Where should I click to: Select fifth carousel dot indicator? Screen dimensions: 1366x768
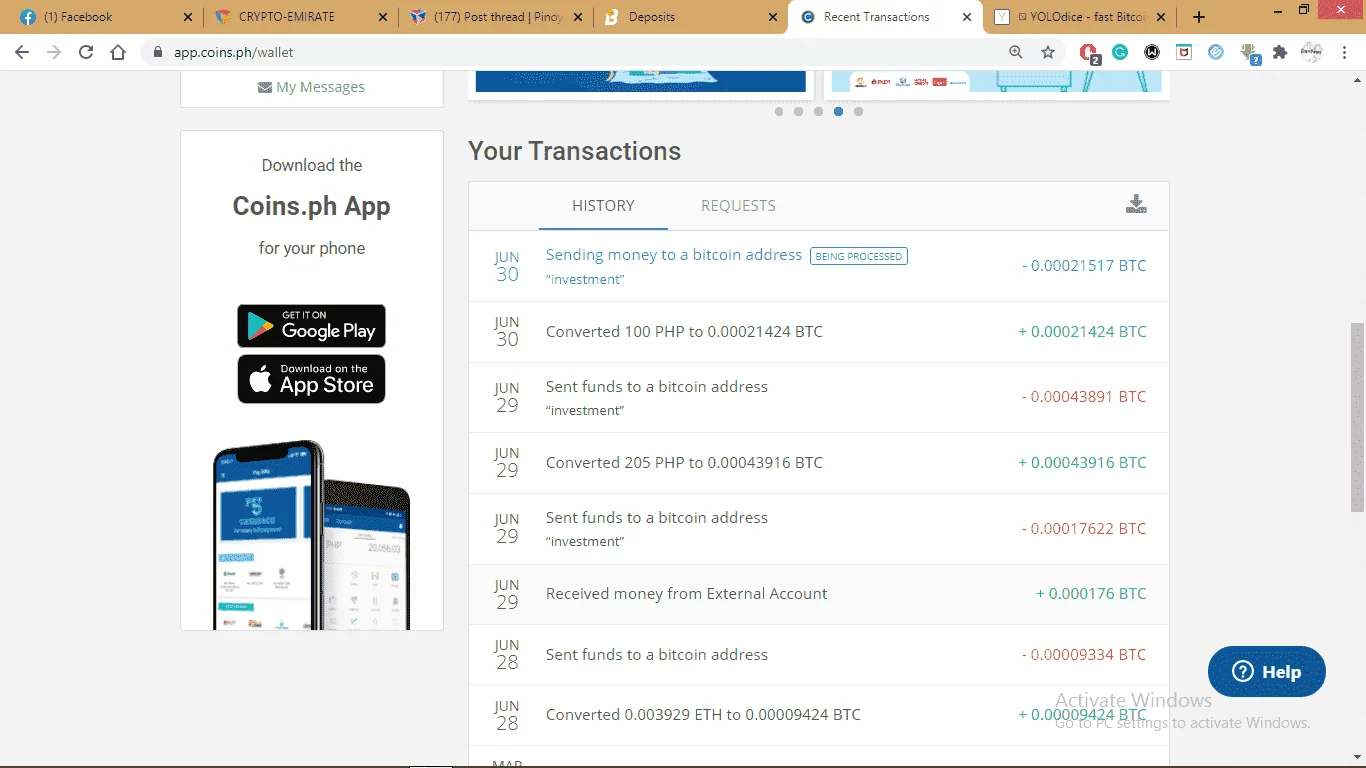point(858,111)
